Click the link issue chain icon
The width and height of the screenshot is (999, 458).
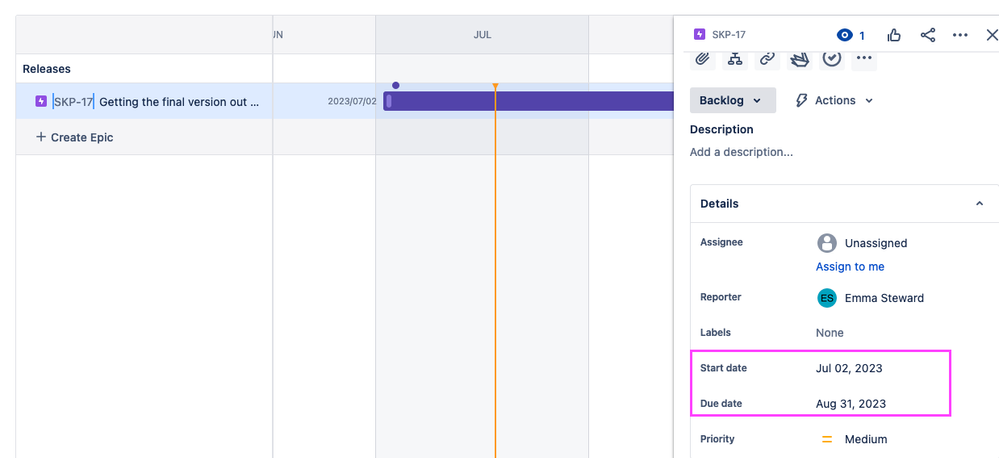click(x=767, y=59)
